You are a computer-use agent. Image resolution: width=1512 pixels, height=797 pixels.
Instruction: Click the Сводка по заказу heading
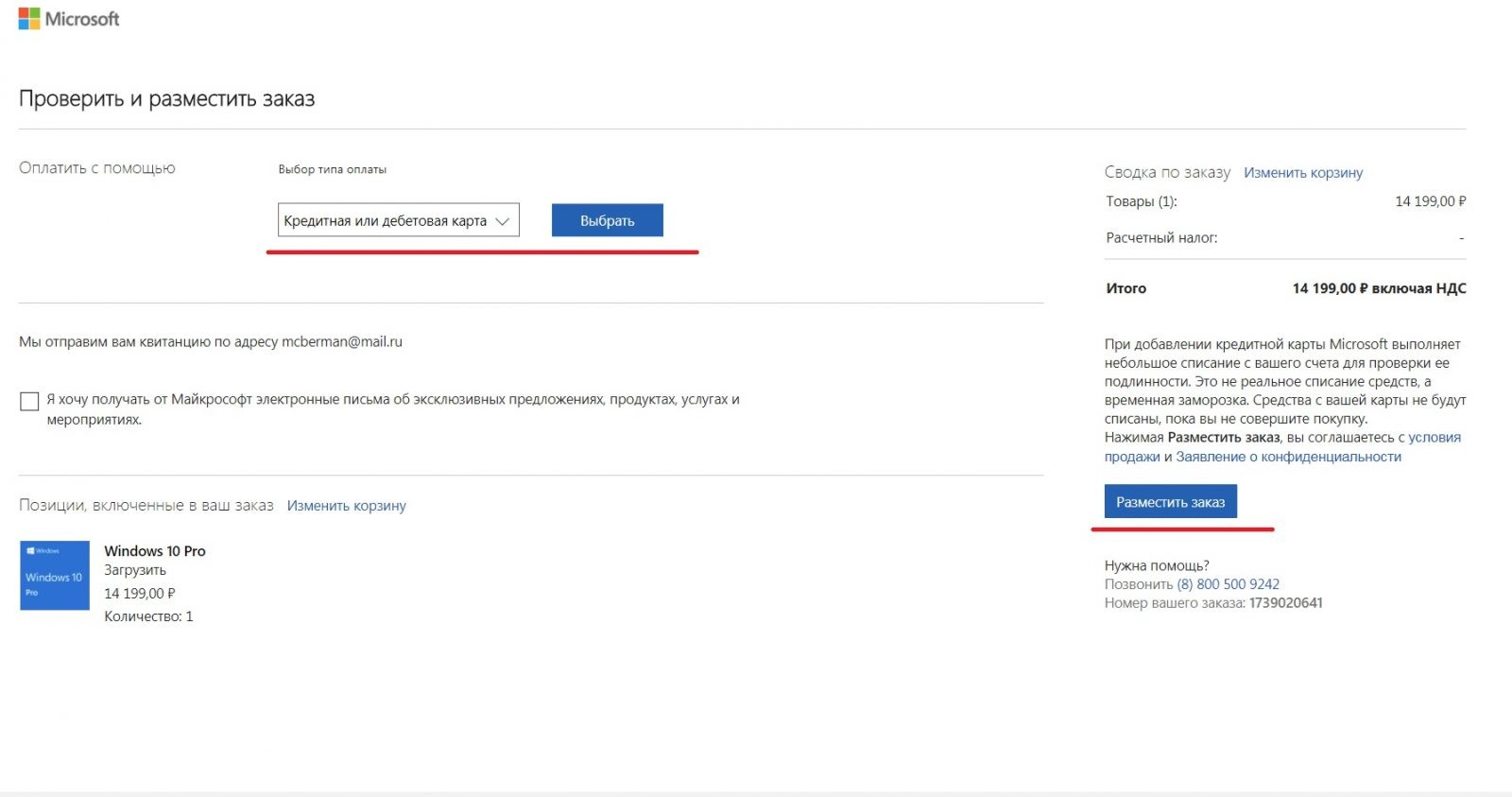[x=1167, y=172]
